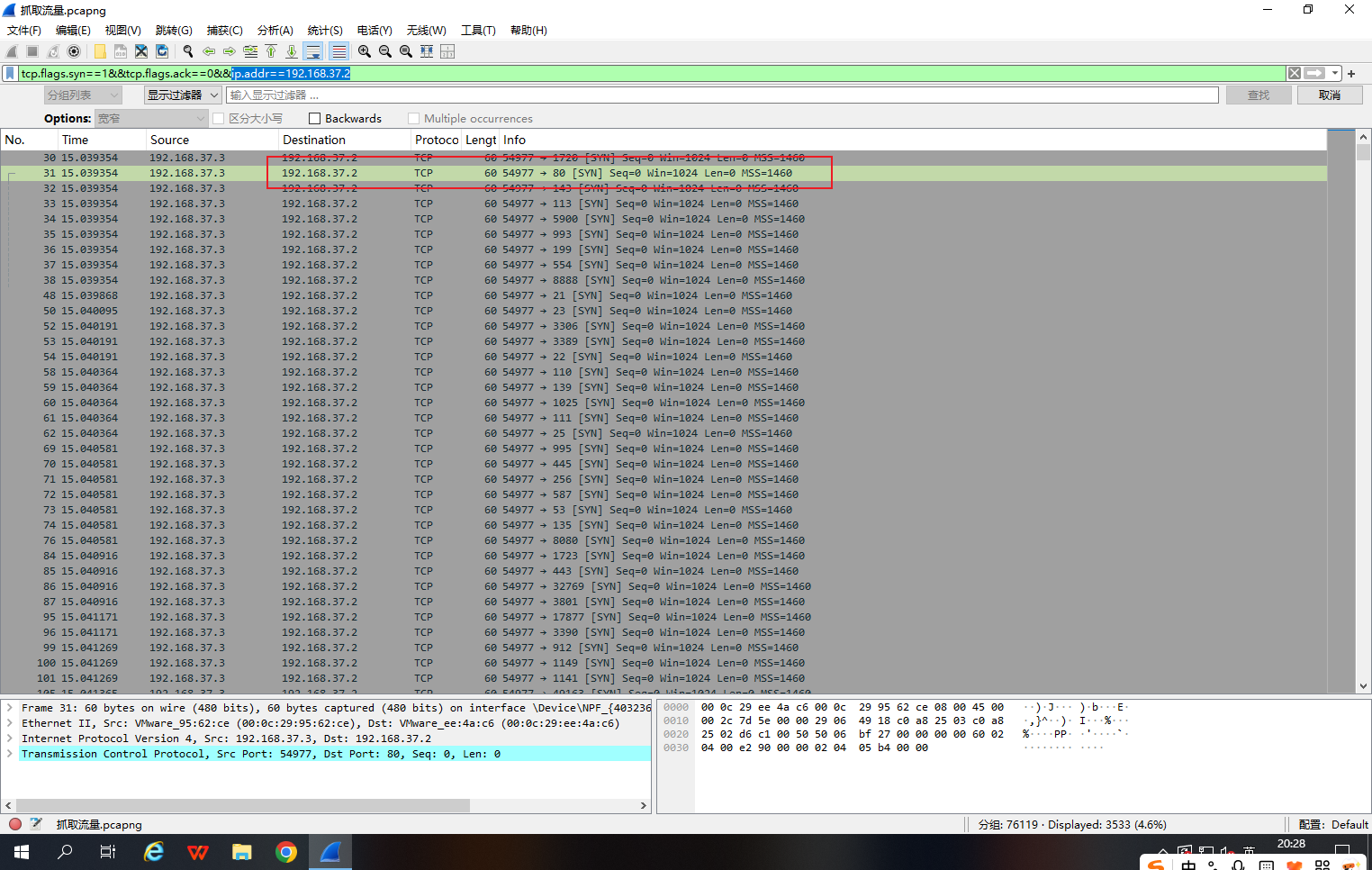Open the 捕获(C) menu
1372x870 pixels.
click(225, 31)
